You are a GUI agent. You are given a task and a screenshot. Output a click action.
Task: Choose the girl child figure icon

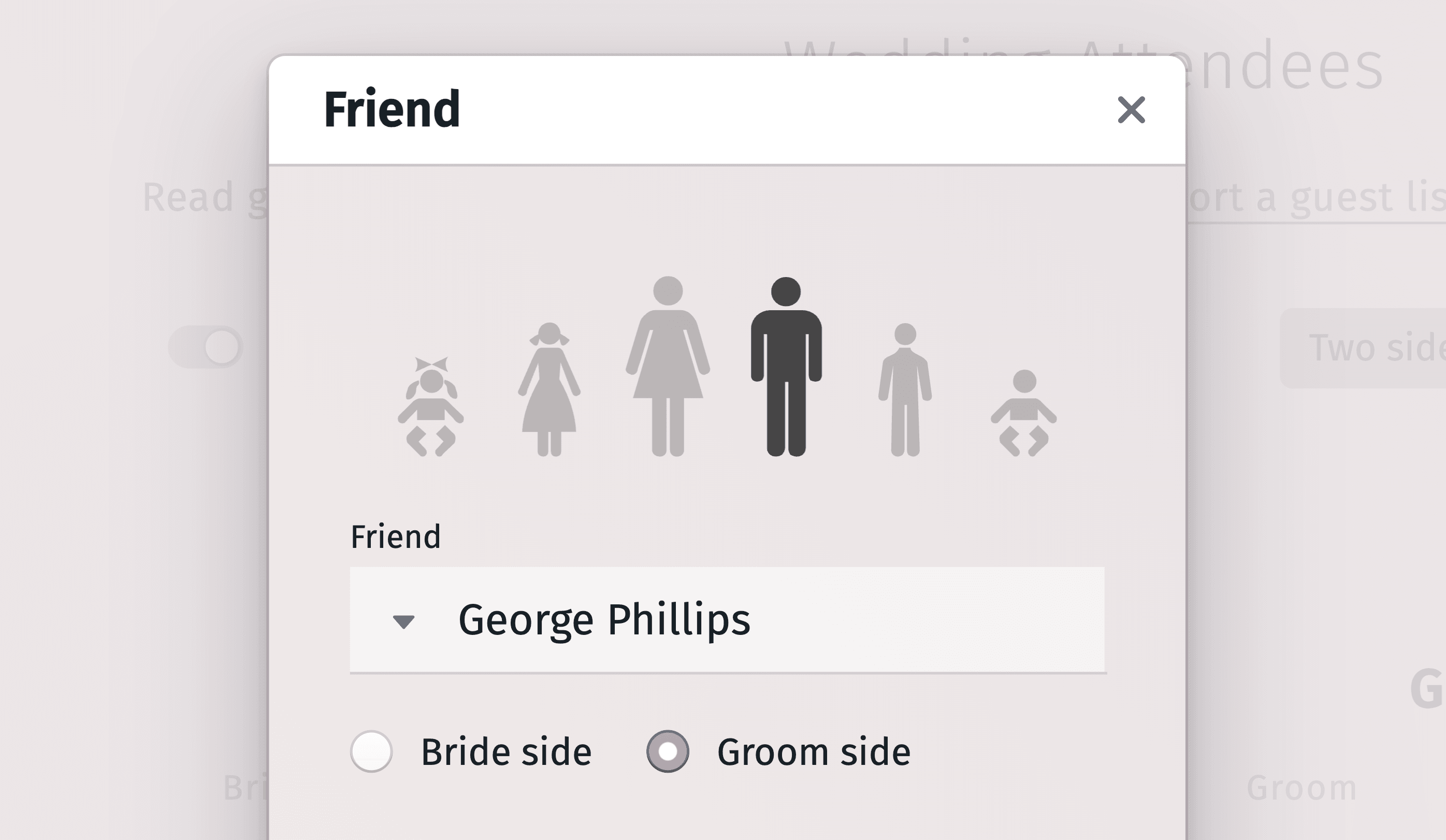549,390
